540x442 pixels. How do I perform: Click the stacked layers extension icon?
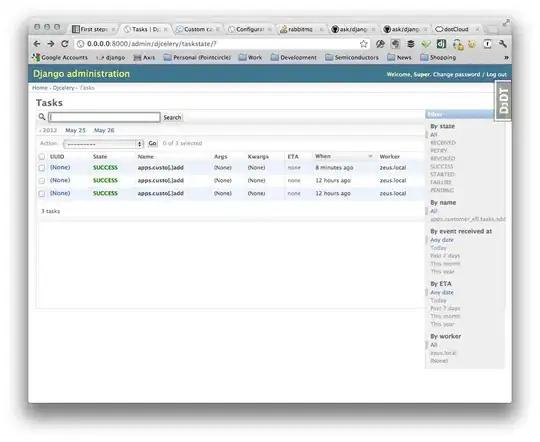[x=411, y=44]
